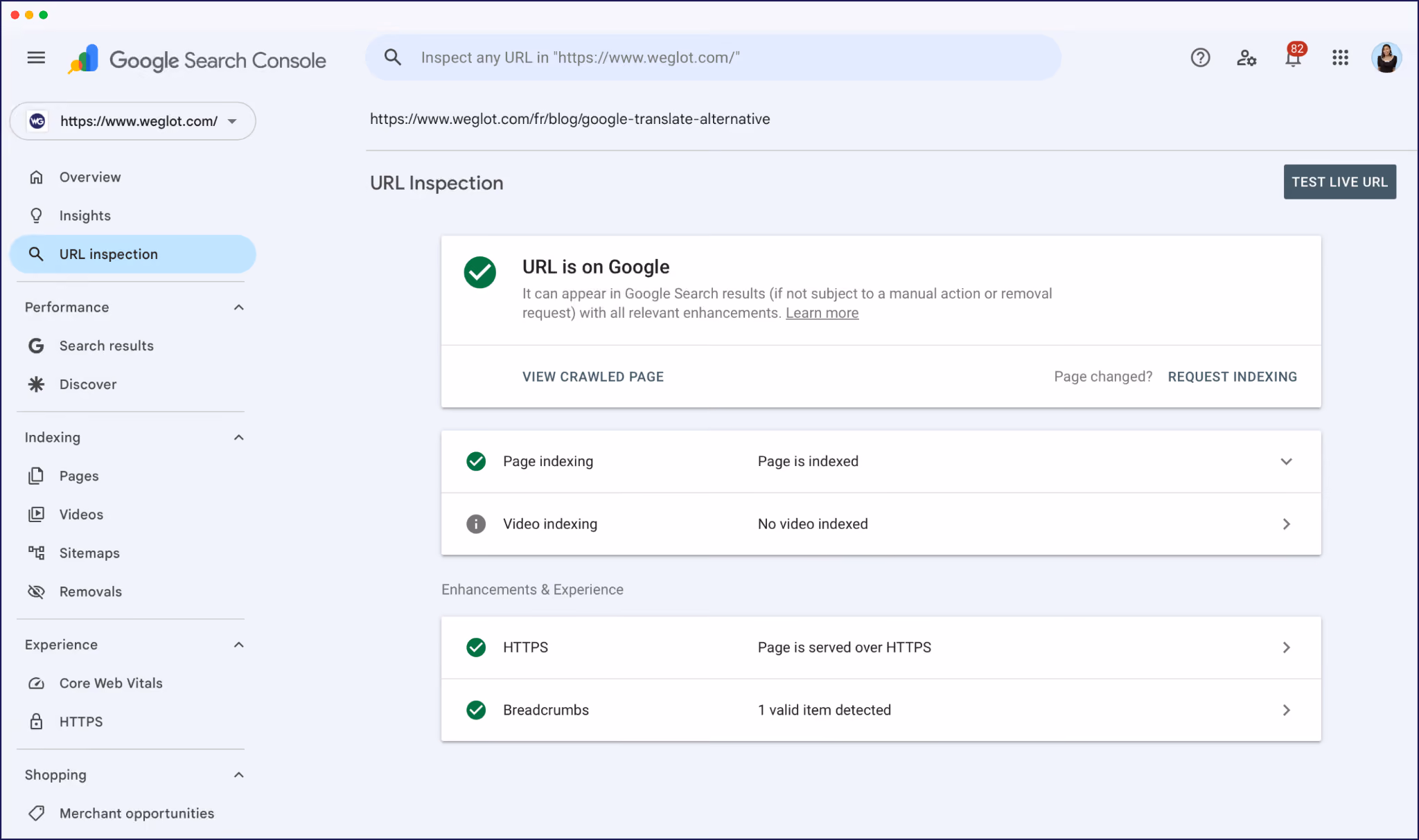This screenshot has width=1419, height=840.
Task: Go to Overview in sidebar
Action: click(133, 177)
